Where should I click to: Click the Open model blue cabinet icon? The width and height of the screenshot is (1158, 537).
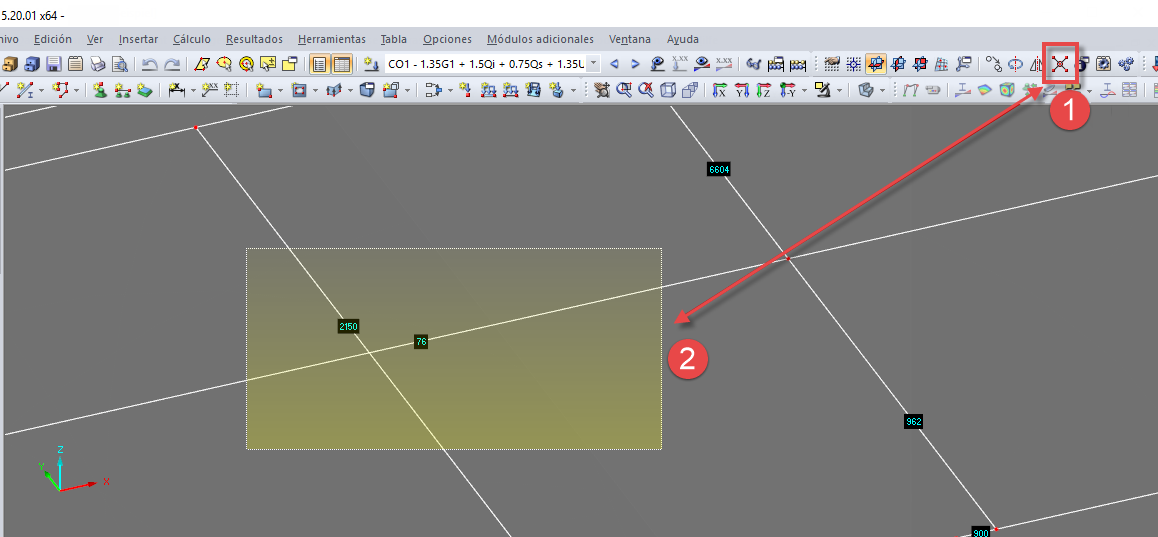32,64
